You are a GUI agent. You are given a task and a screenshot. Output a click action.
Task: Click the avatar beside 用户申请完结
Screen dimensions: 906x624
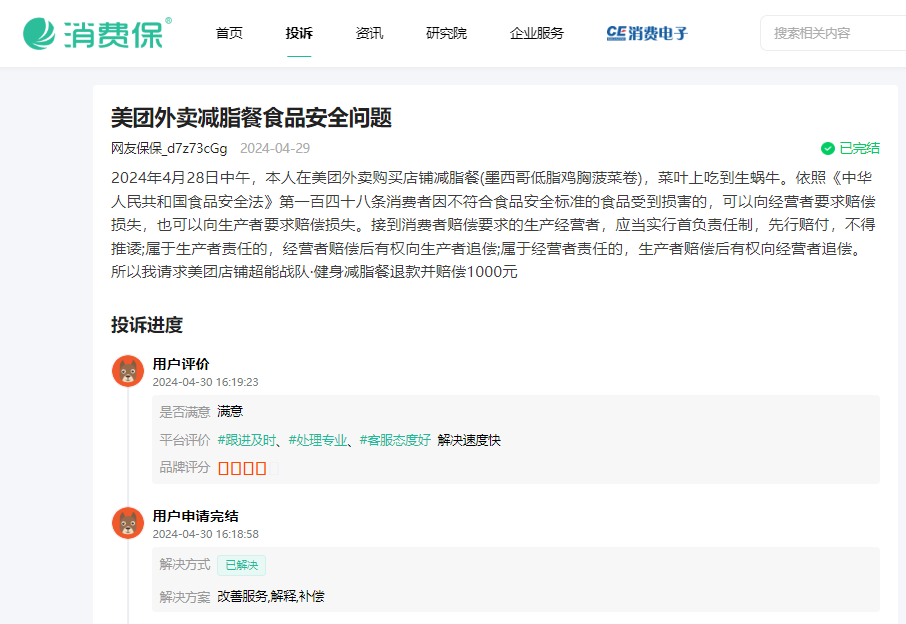pyautogui.click(x=128, y=523)
